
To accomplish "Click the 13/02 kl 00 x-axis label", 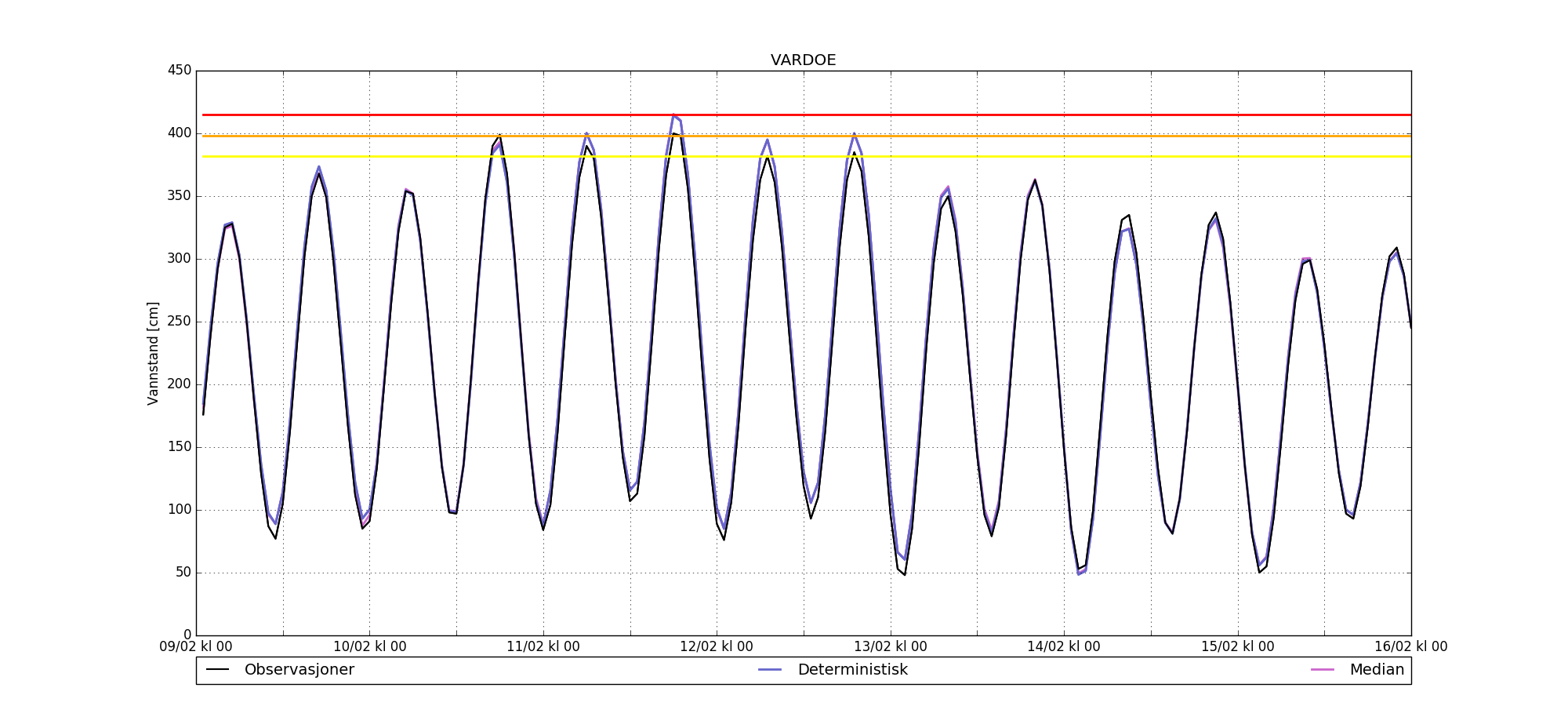I will (x=891, y=647).
